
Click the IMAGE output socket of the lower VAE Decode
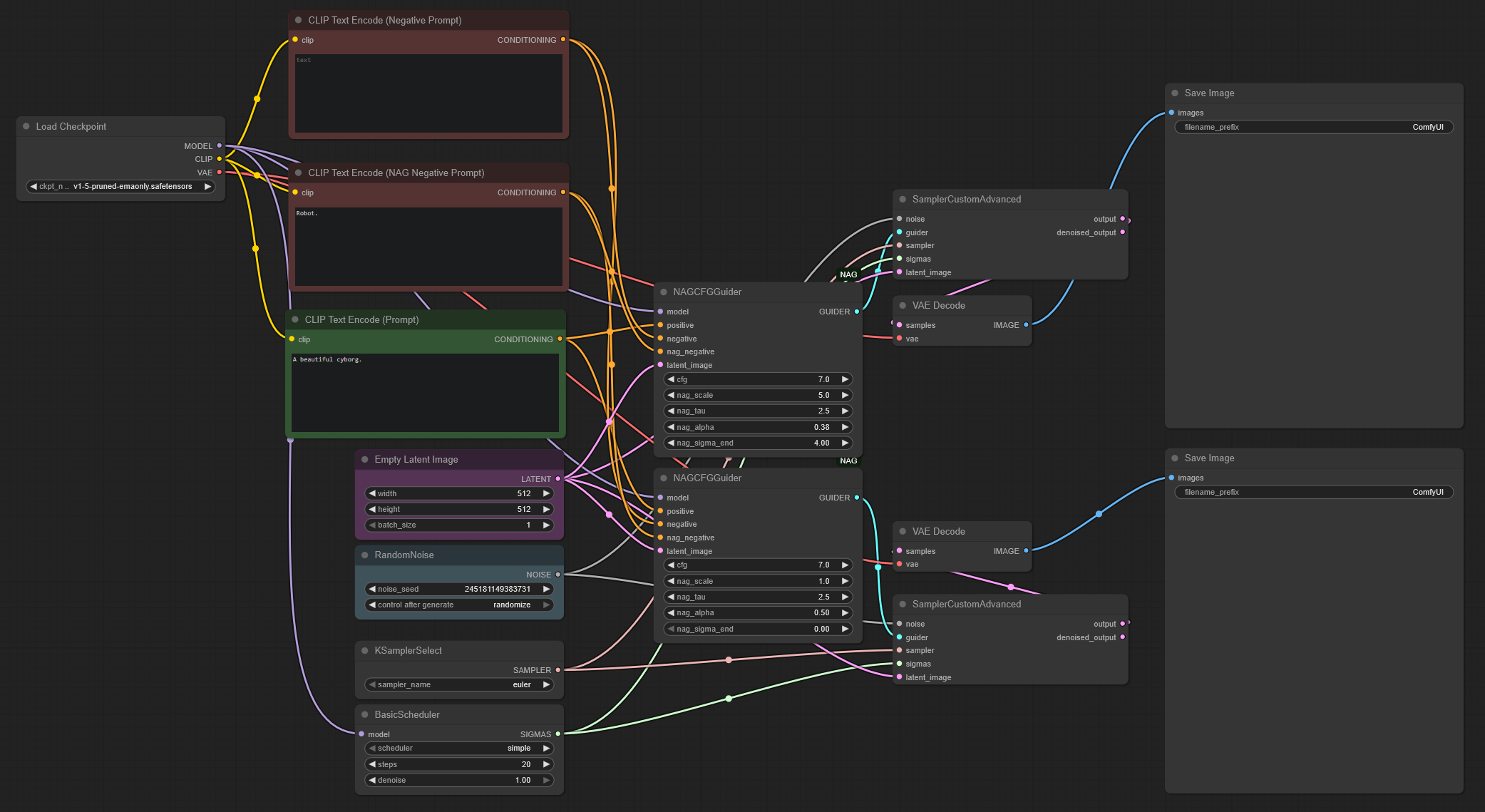[x=1027, y=550]
